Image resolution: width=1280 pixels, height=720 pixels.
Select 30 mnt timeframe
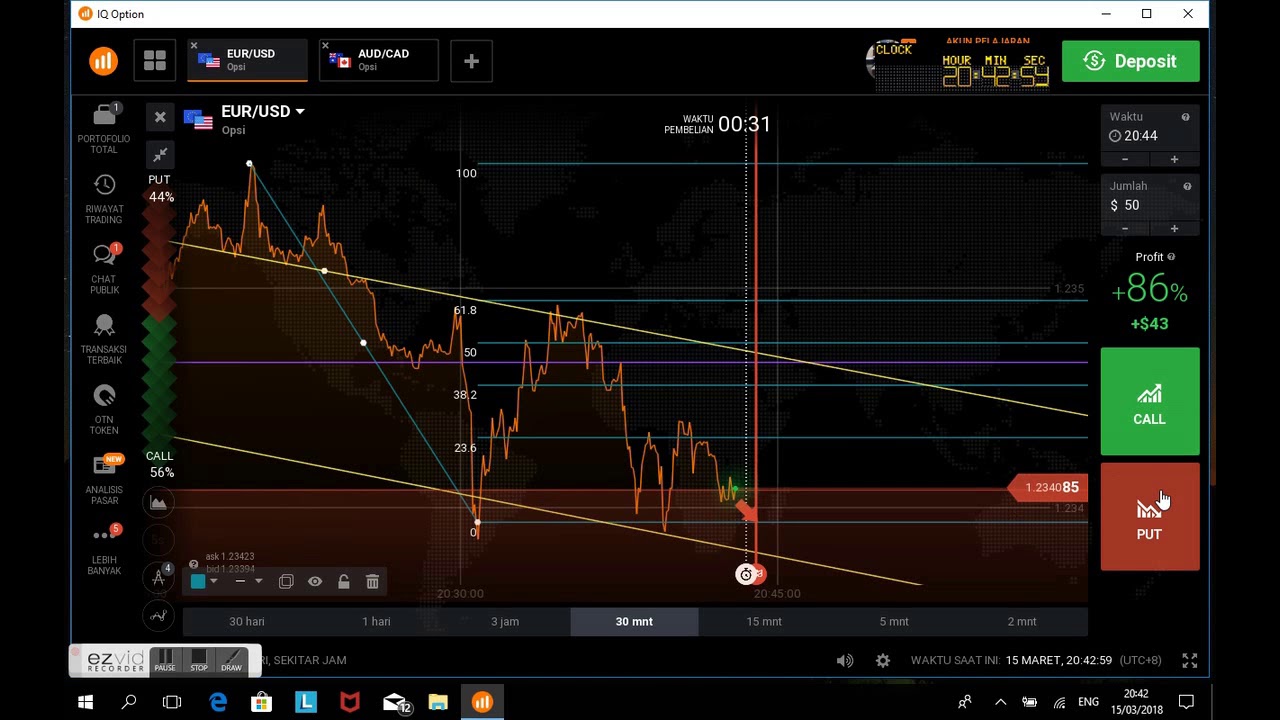(x=634, y=621)
